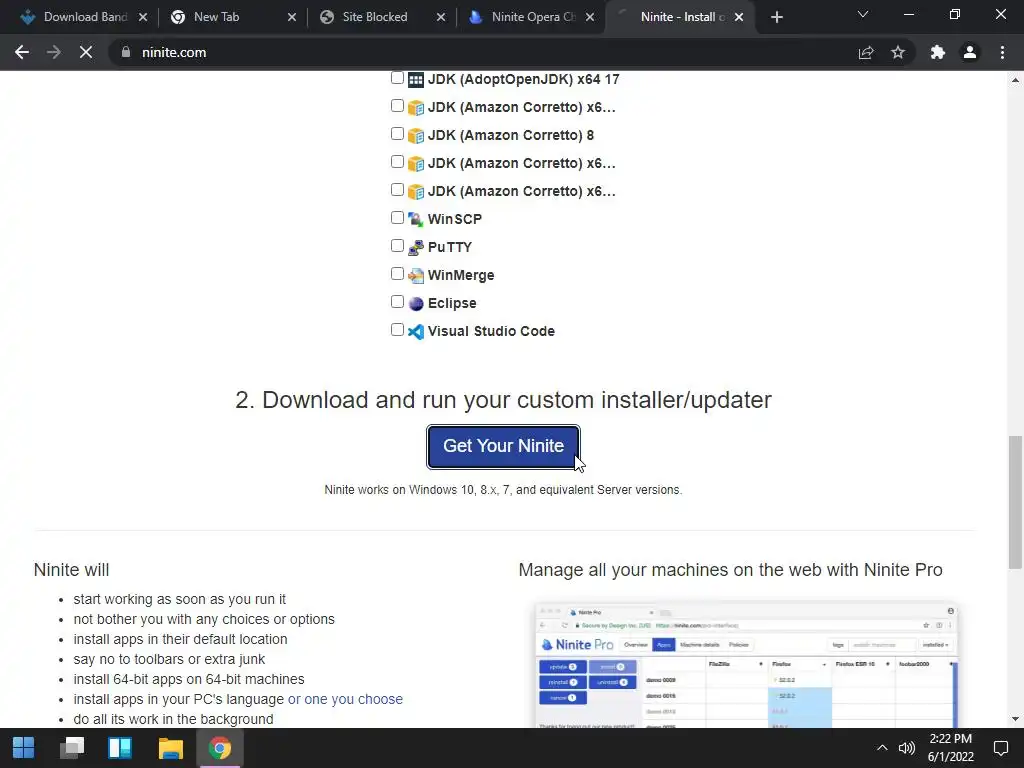Stop page loading with the X icon
Image resolution: width=1024 pixels, height=768 pixels.
(86, 52)
